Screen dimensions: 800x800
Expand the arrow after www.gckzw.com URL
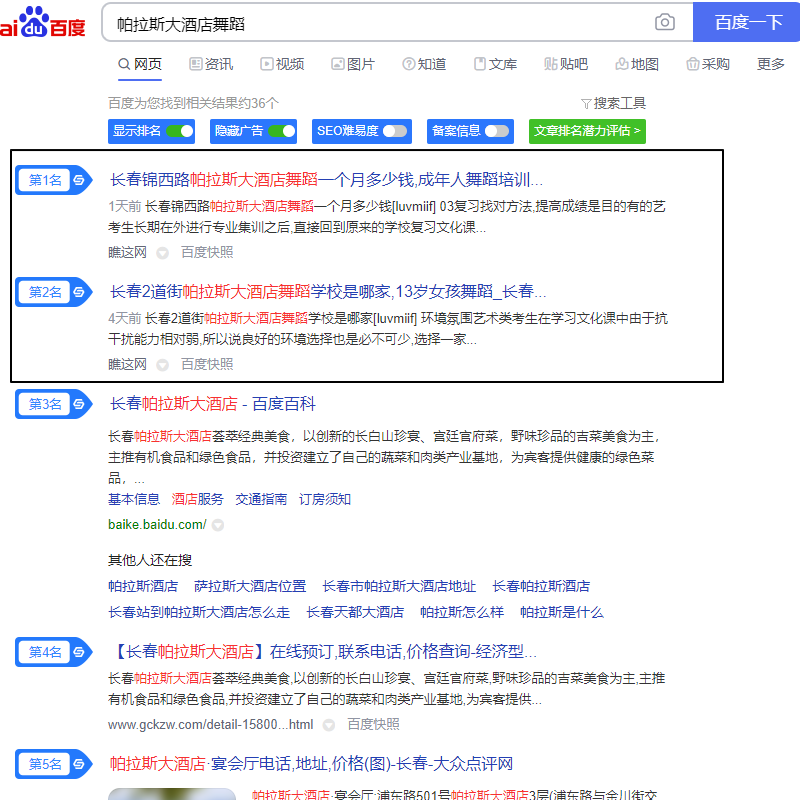(x=329, y=725)
